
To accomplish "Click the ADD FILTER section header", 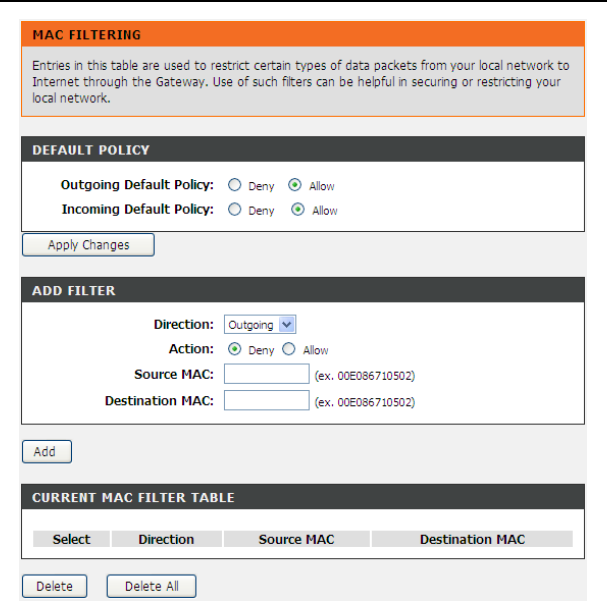I will (303, 290).
